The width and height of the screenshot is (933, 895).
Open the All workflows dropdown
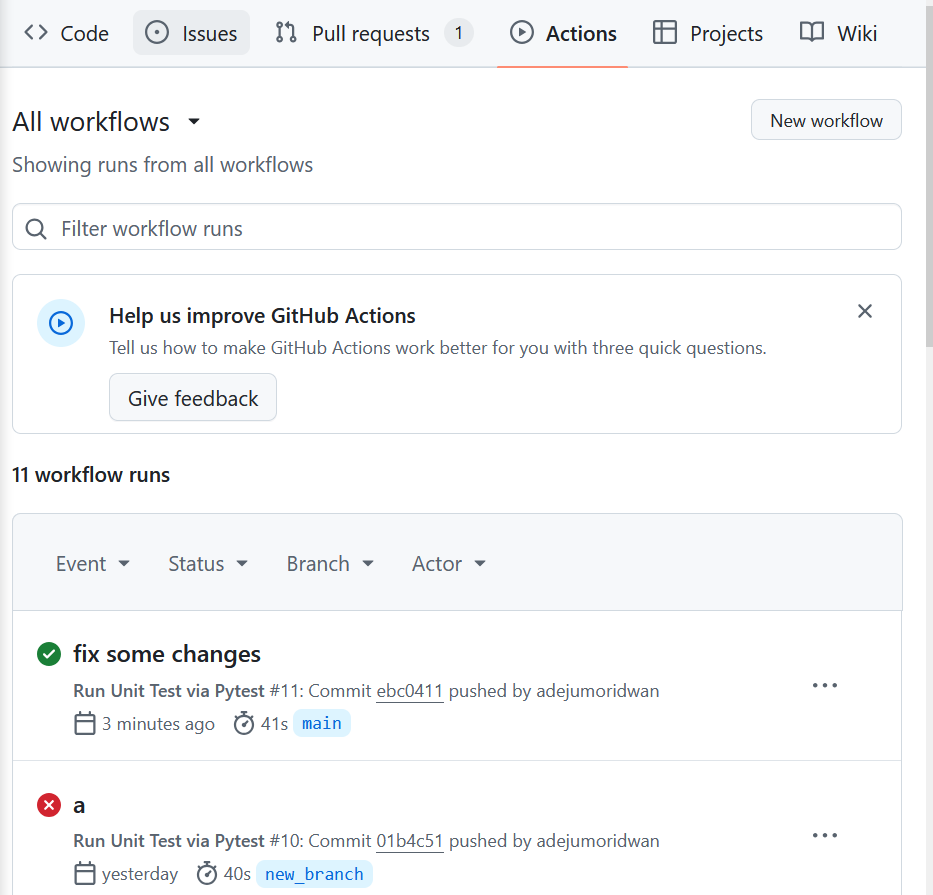coord(105,121)
